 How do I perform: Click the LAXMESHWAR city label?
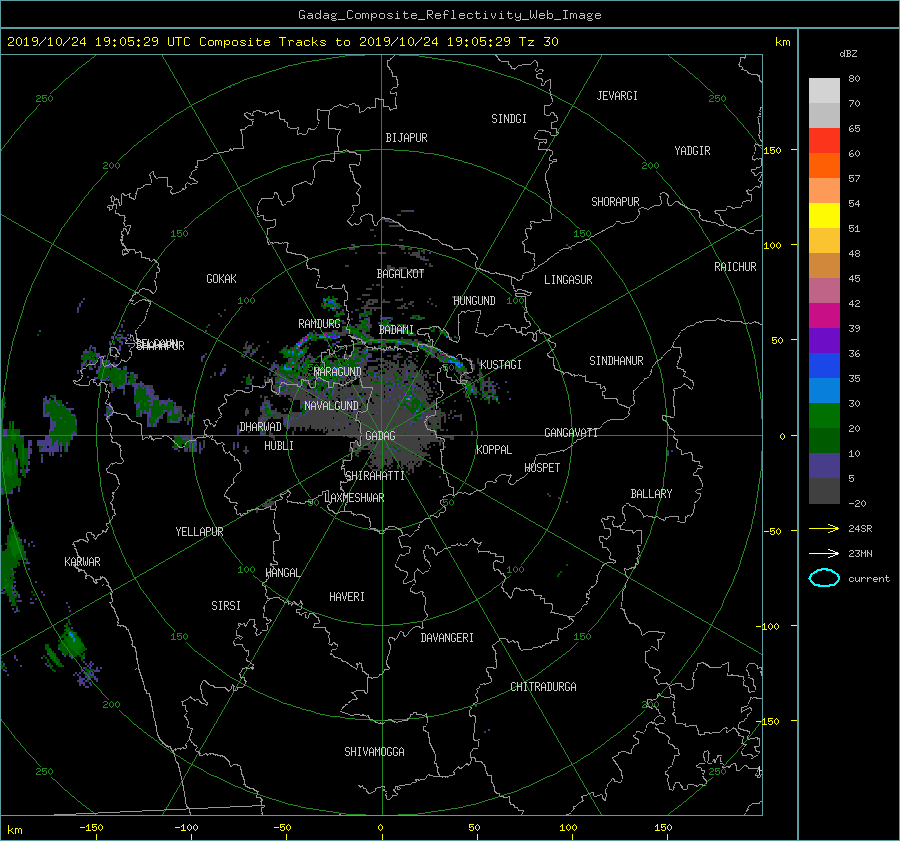click(354, 498)
